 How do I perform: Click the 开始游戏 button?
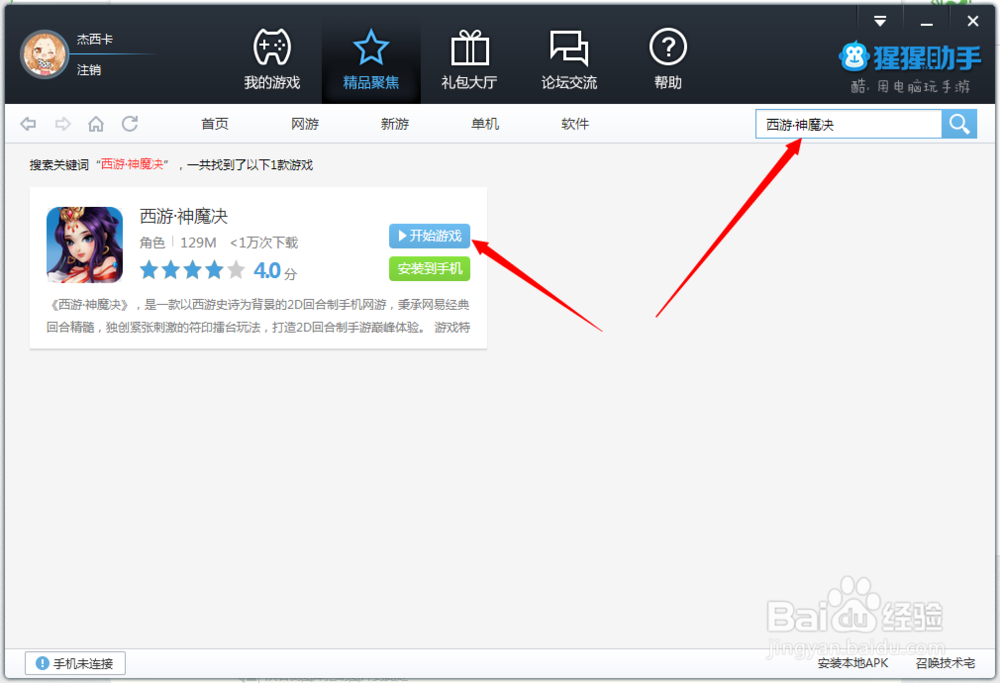[x=429, y=236]
